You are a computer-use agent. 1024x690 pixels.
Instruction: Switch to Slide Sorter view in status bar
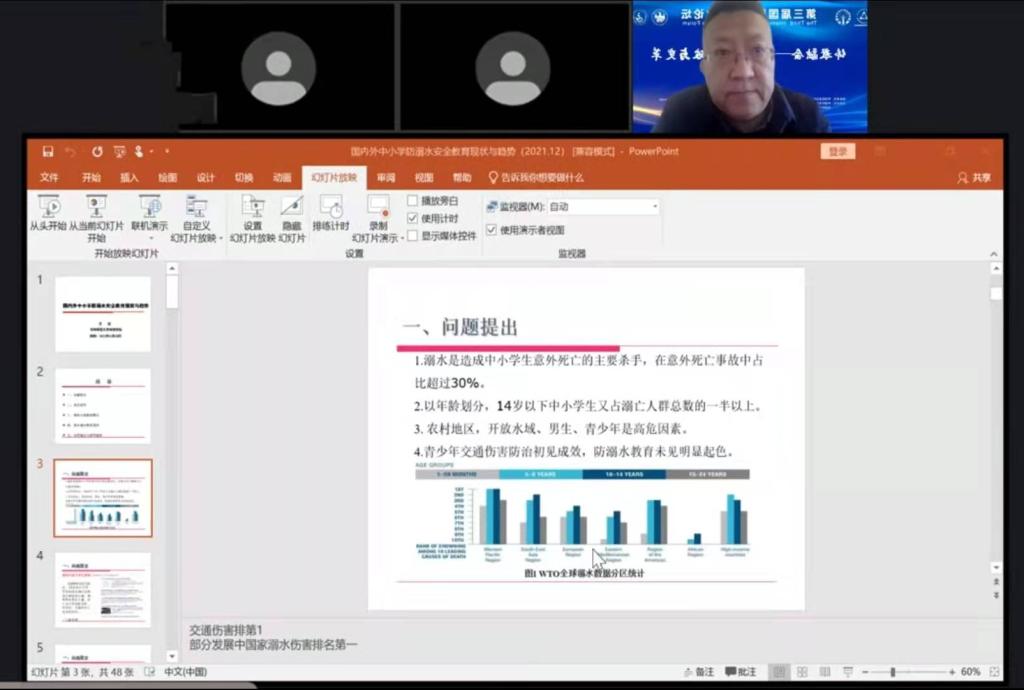pyautogui.click(x=800, y=672)
